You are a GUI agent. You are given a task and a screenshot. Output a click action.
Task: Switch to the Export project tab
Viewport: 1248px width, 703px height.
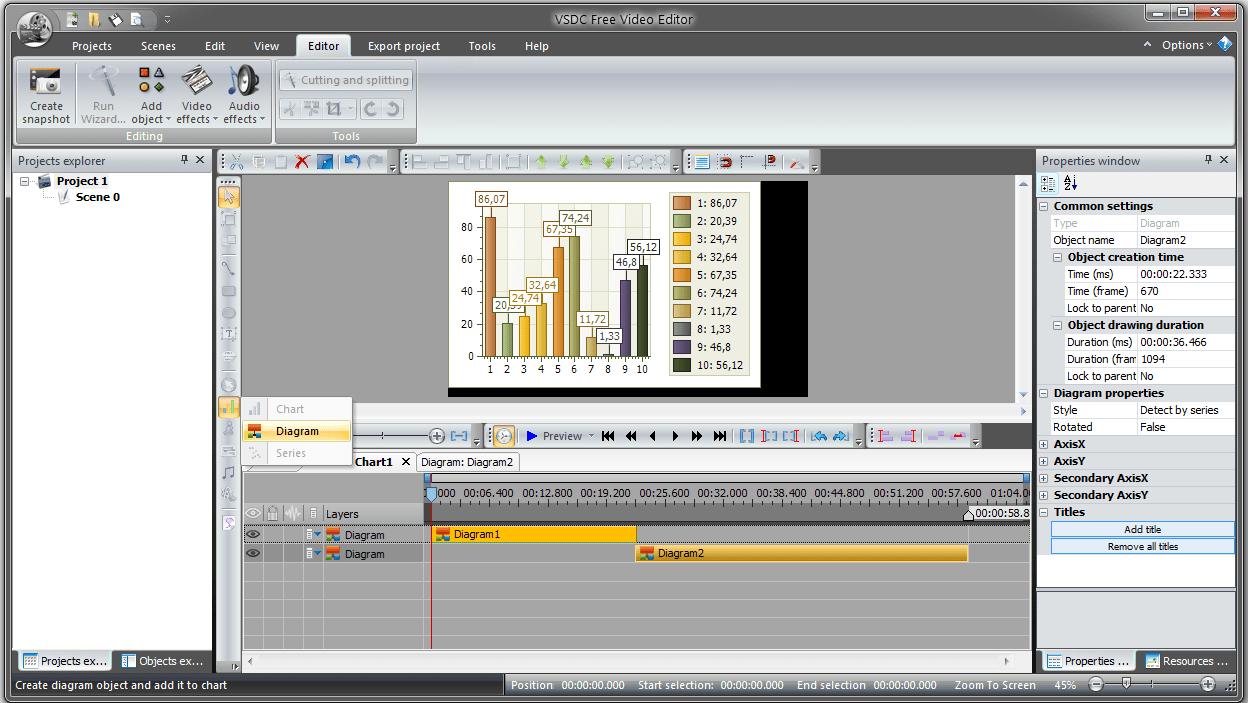[x=404, y=46]
